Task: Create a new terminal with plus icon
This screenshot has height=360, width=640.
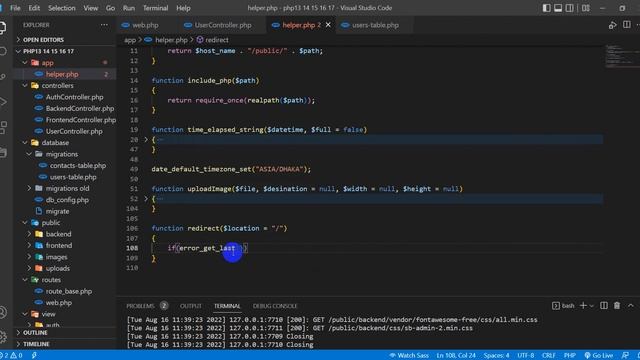Action: point(583,305)
